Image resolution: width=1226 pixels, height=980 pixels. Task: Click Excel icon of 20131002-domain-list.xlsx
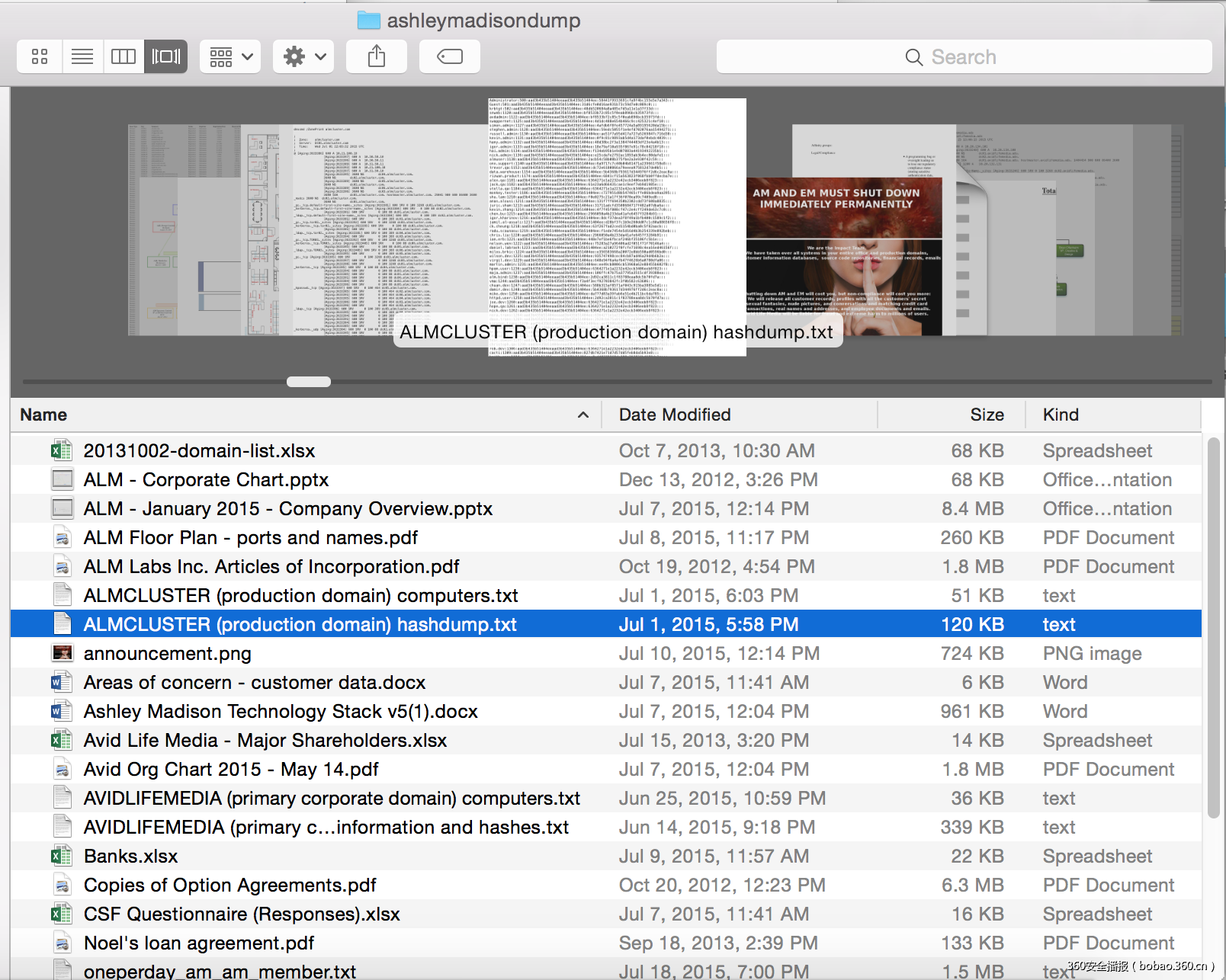[x=62, y=450]
